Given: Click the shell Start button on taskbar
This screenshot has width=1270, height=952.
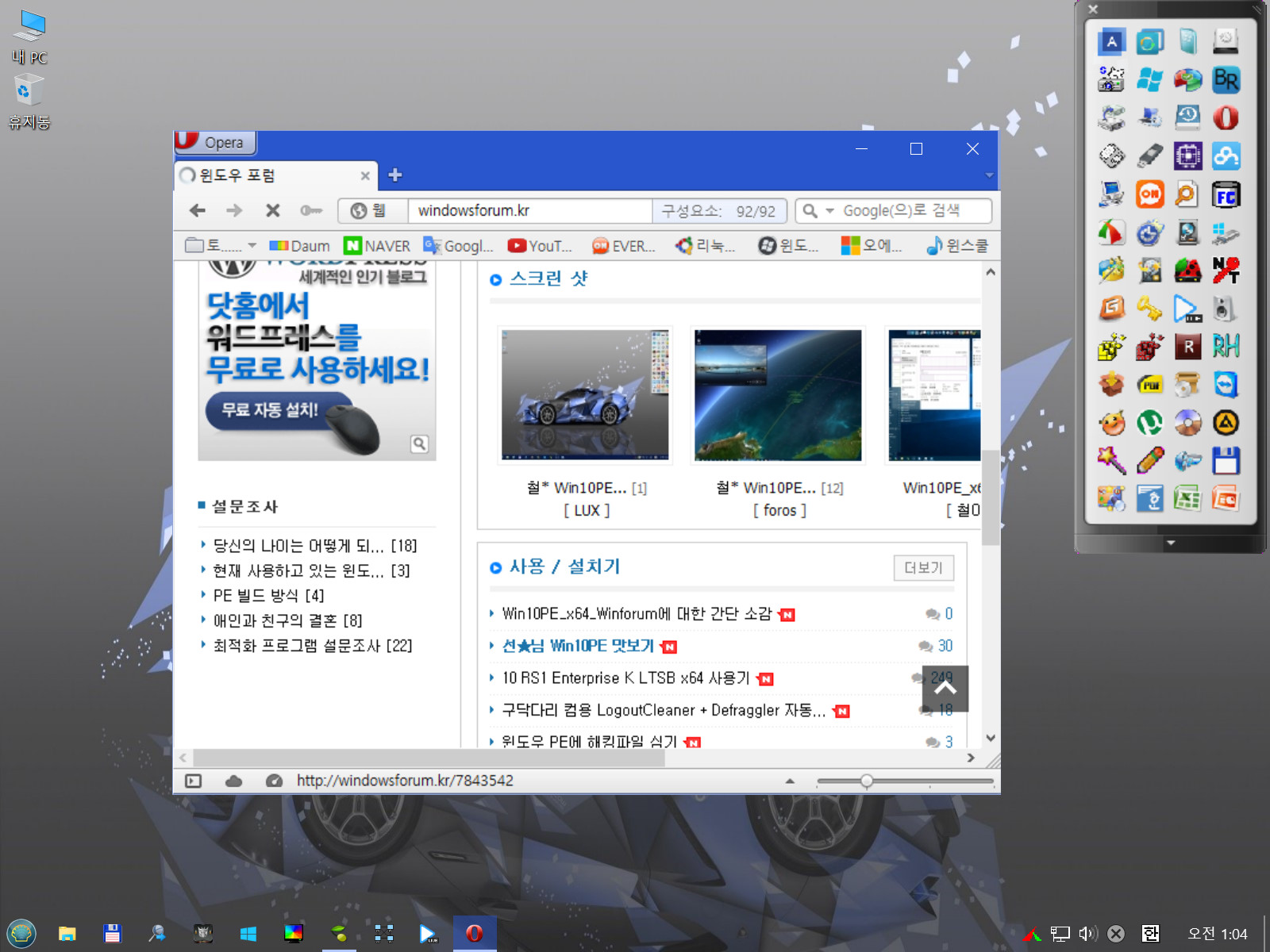Looking at the screenshot, I should tap(21, 934).
